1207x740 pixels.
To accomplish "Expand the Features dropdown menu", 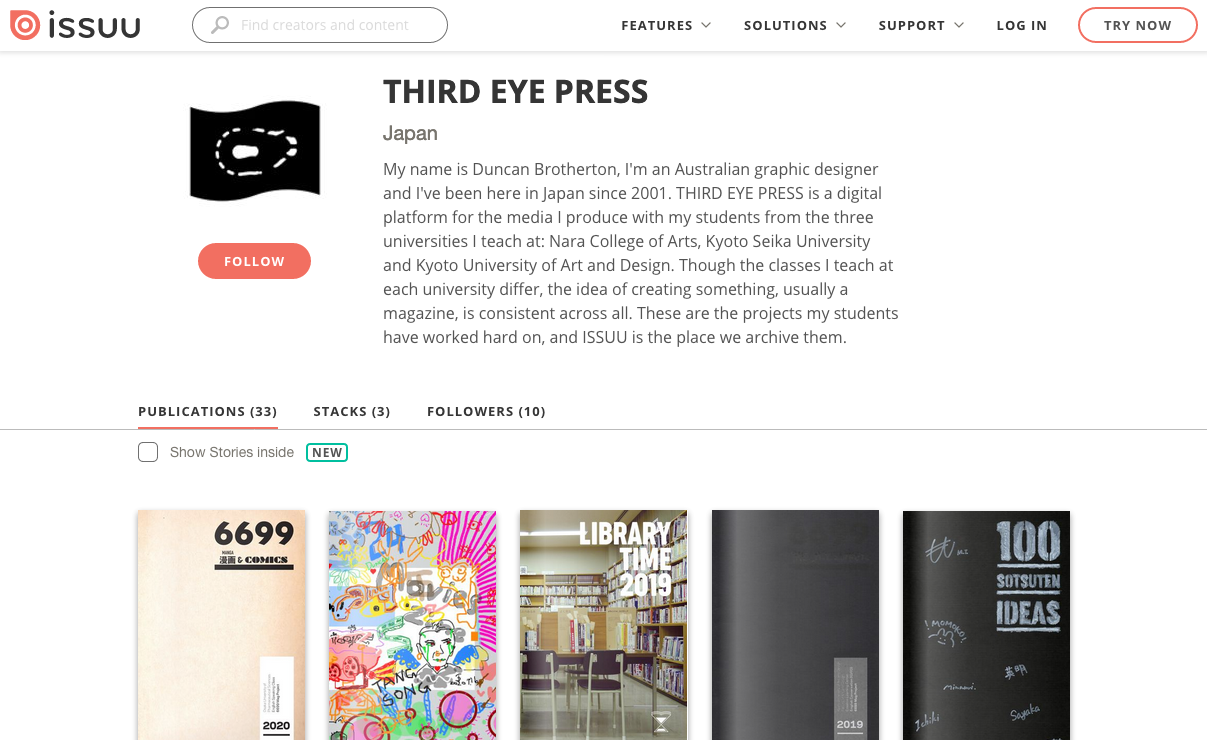I will (666, 25).
